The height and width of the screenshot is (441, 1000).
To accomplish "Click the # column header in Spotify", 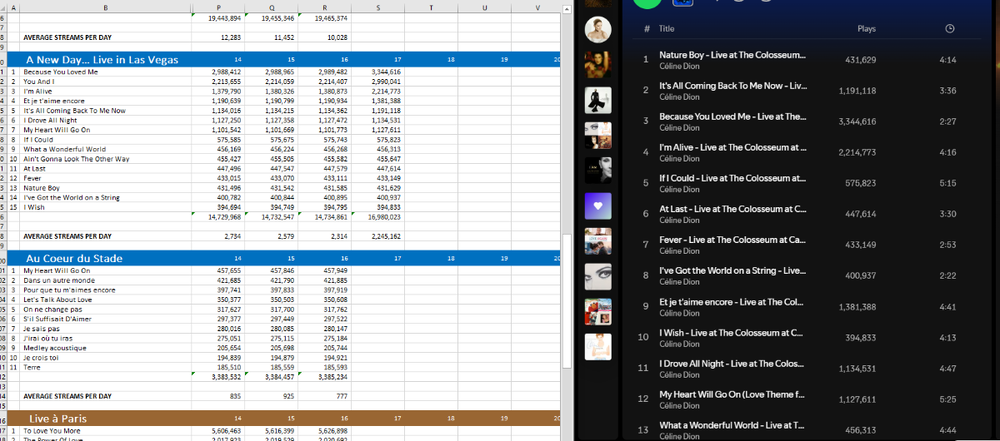I will click(647, 29).
